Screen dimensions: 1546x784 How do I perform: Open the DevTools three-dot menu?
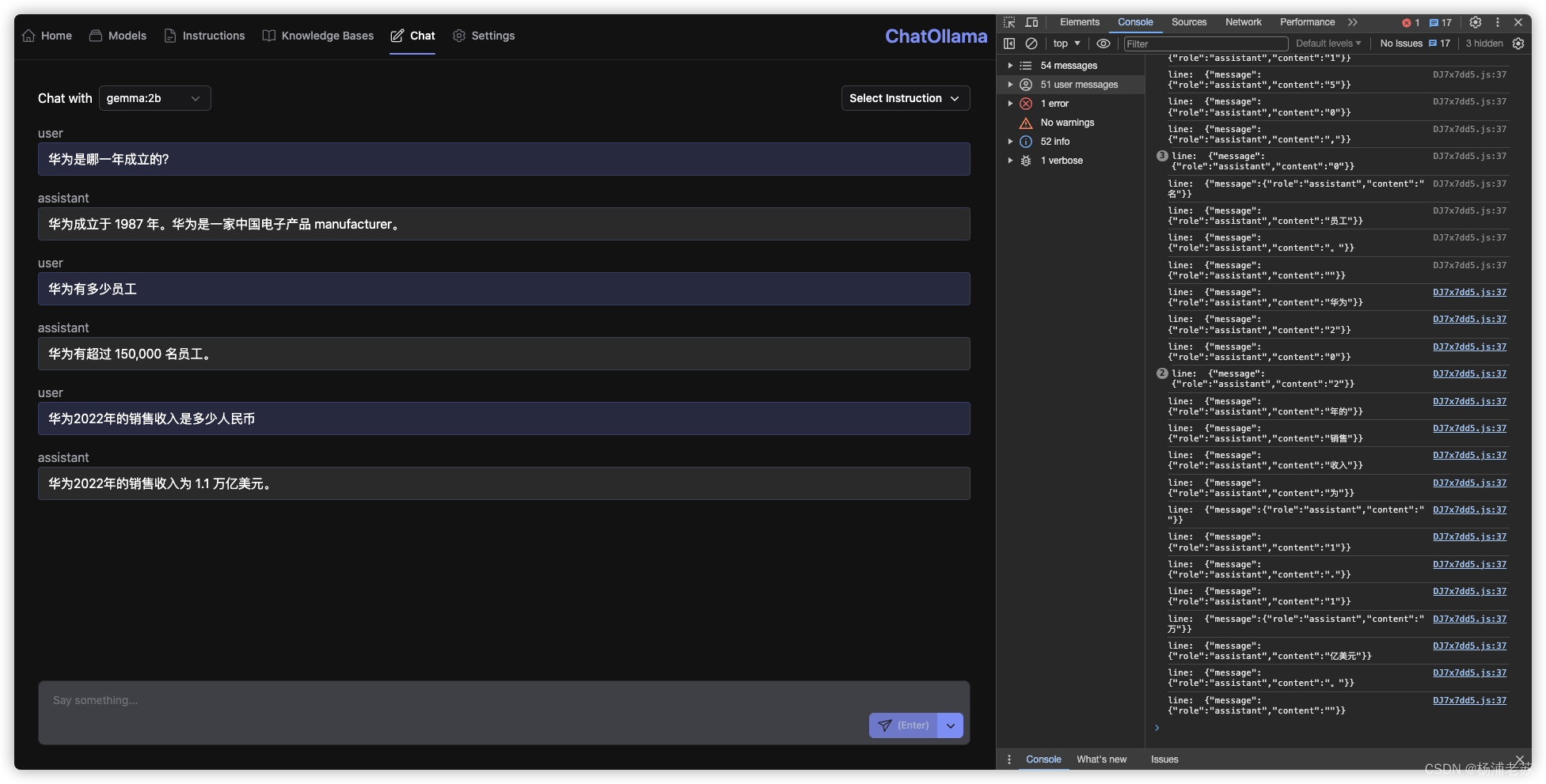point(1498,22)
